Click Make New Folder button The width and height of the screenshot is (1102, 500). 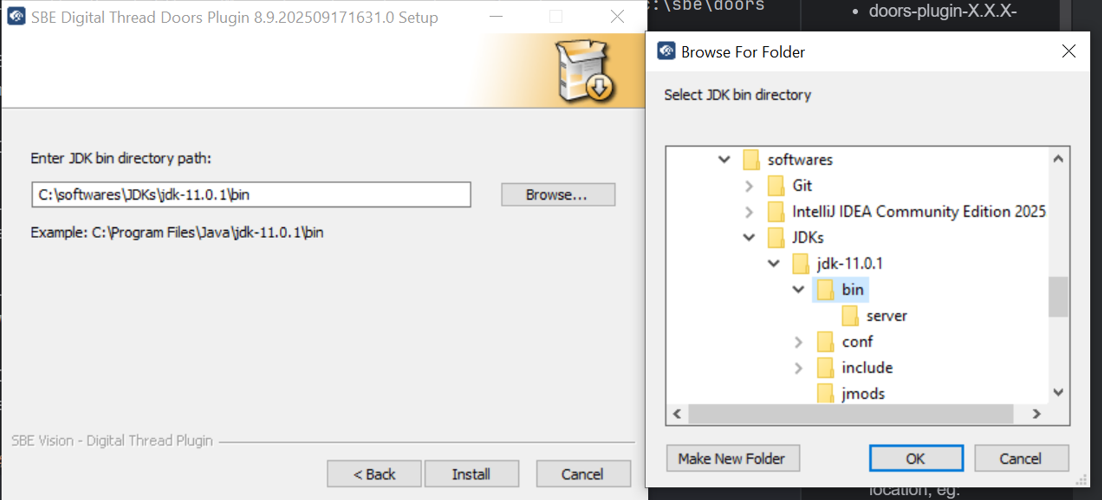[731, 458]
